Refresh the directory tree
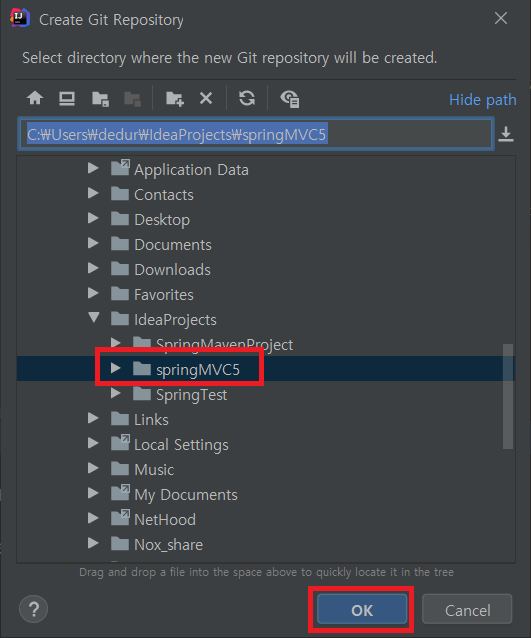Screen dimensions: 531x638 coord(247,98)
